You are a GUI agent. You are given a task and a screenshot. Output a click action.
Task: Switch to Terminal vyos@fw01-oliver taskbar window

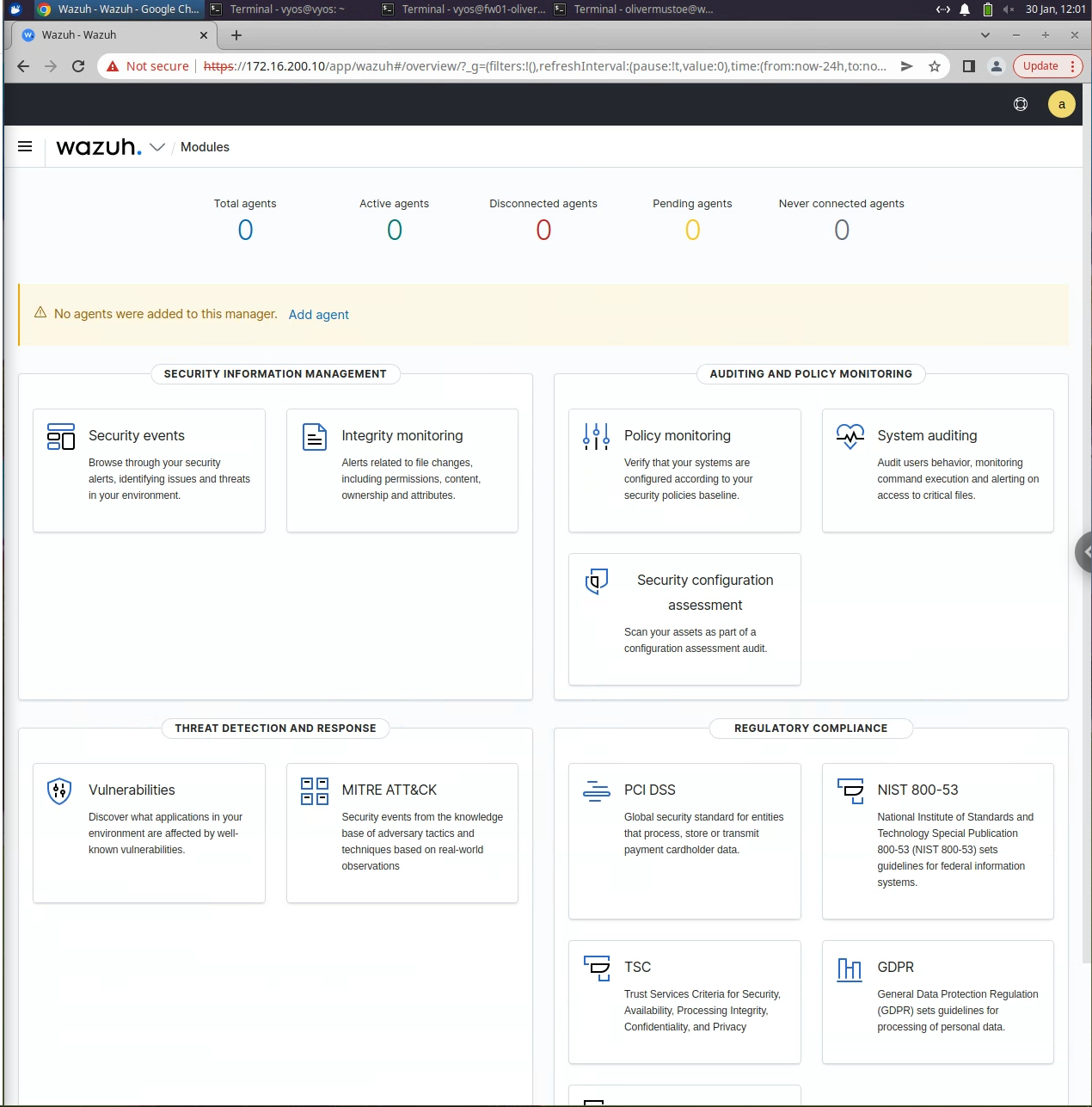click(464, 9)
